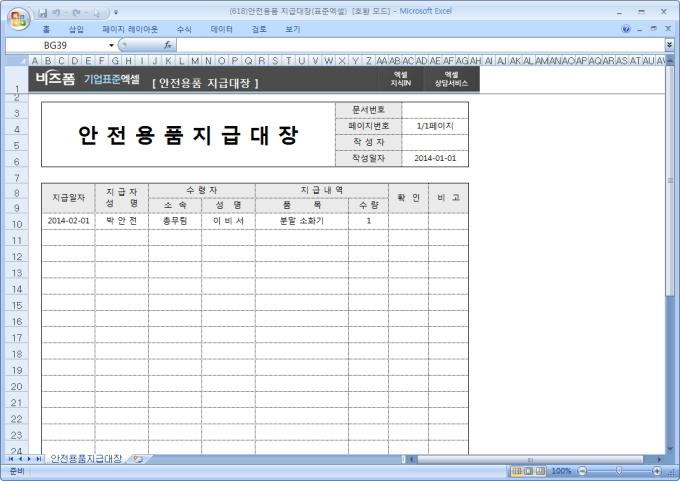Switch to Normal view in status bar
Screen dimensions: 680x481
(x=517, y=471)
